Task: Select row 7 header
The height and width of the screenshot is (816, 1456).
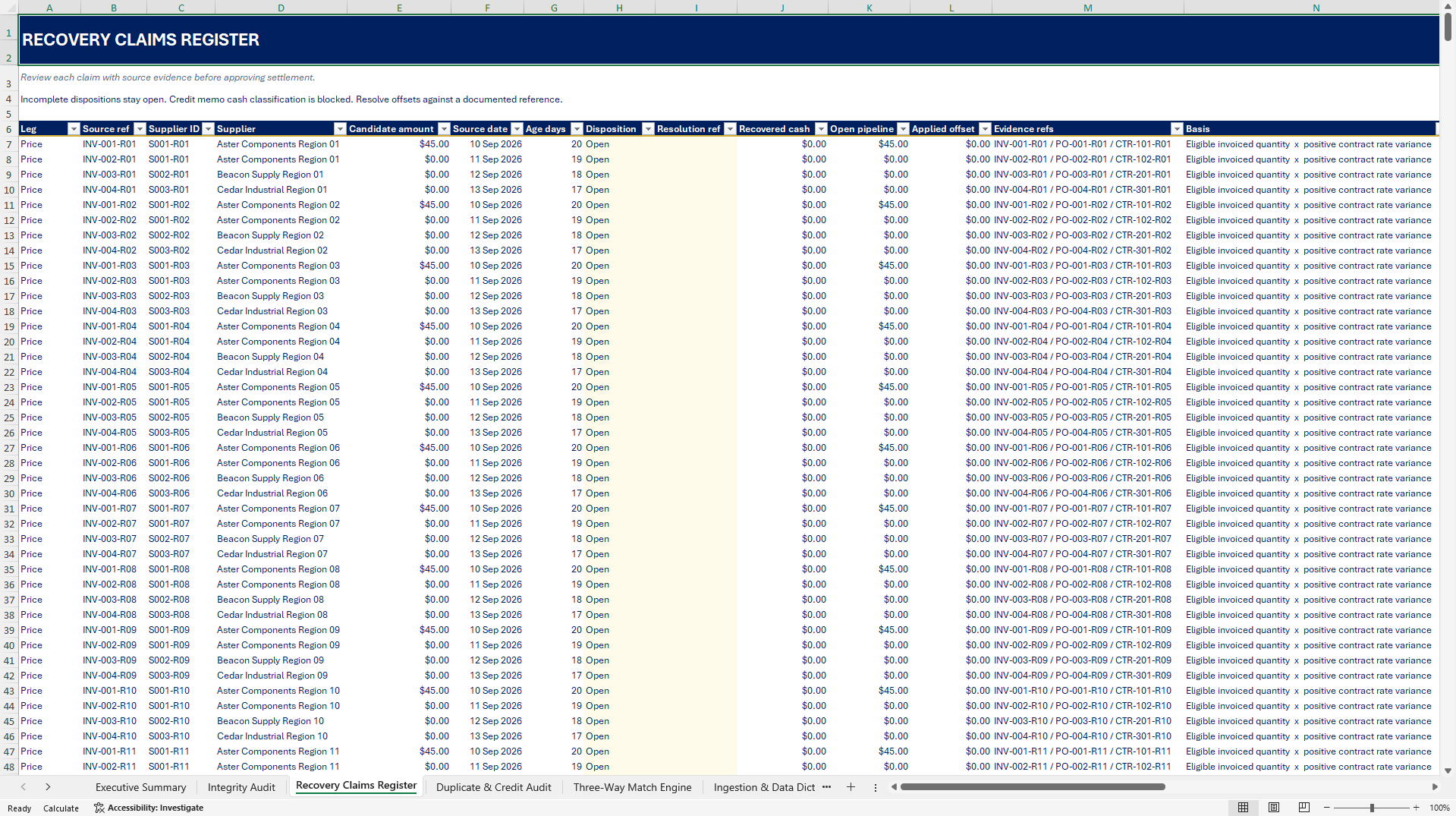Action: pos(9,144)
